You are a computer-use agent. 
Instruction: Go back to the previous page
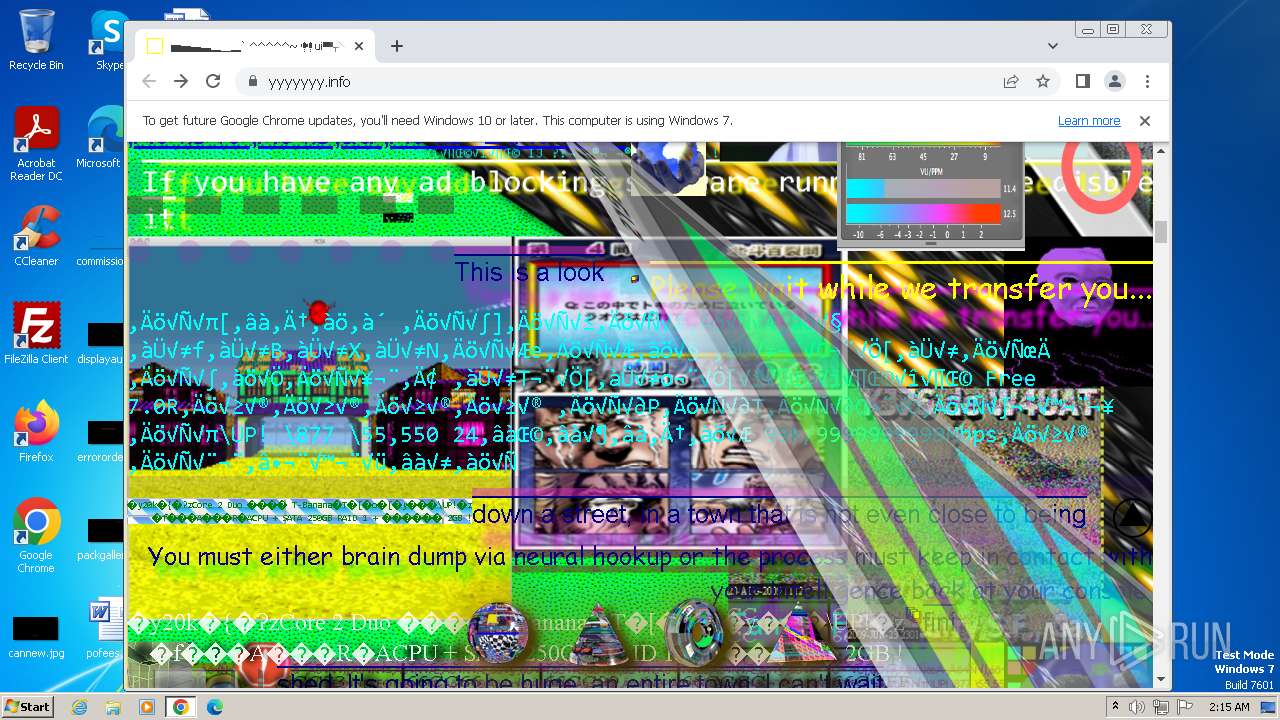pos(149,82)
